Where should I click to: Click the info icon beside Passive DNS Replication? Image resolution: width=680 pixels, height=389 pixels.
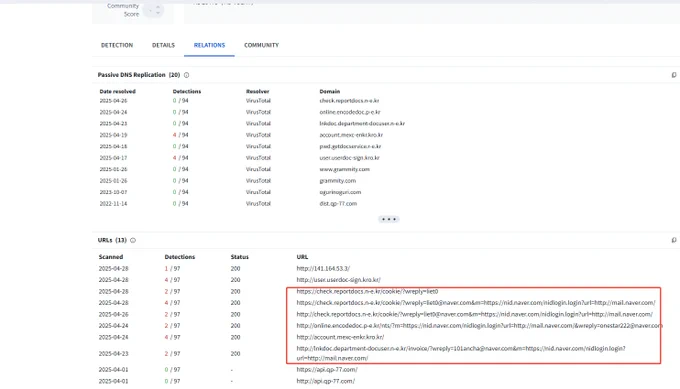point(186,75)
